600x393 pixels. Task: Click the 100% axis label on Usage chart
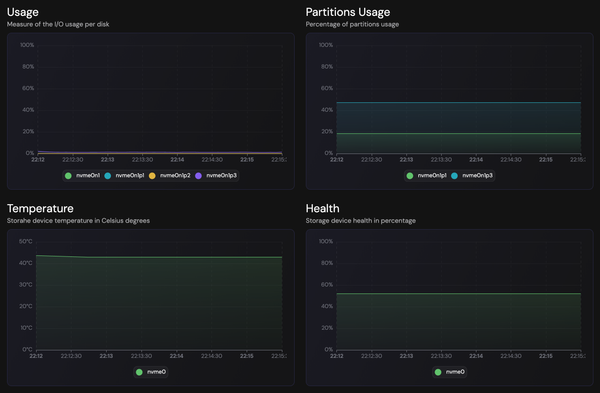pyautogui.click(x=27, y=45)
